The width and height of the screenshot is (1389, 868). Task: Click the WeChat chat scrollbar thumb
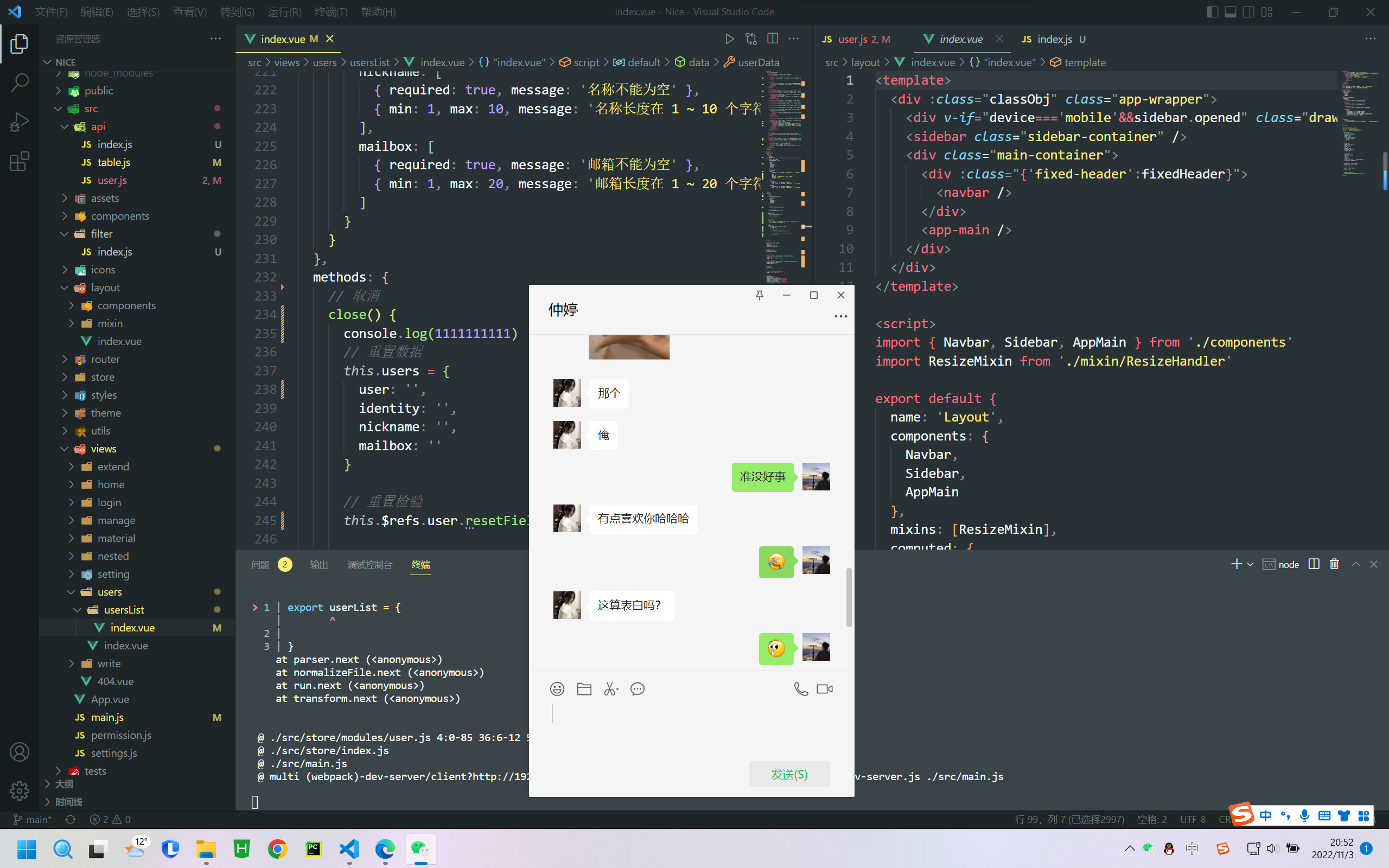849,598
